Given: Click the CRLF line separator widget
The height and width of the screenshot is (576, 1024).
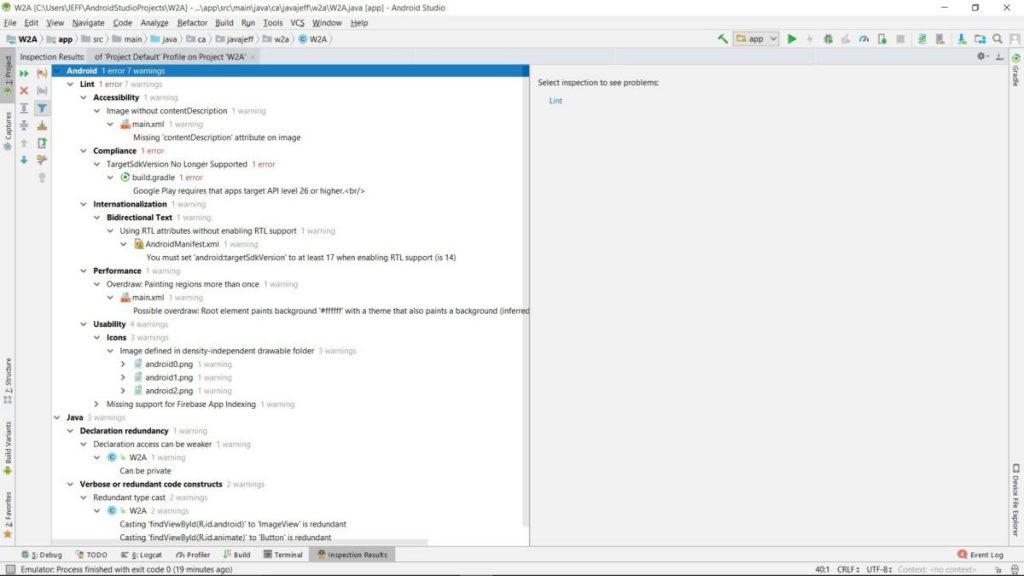Looking at the screenshot, I should 848,569.
